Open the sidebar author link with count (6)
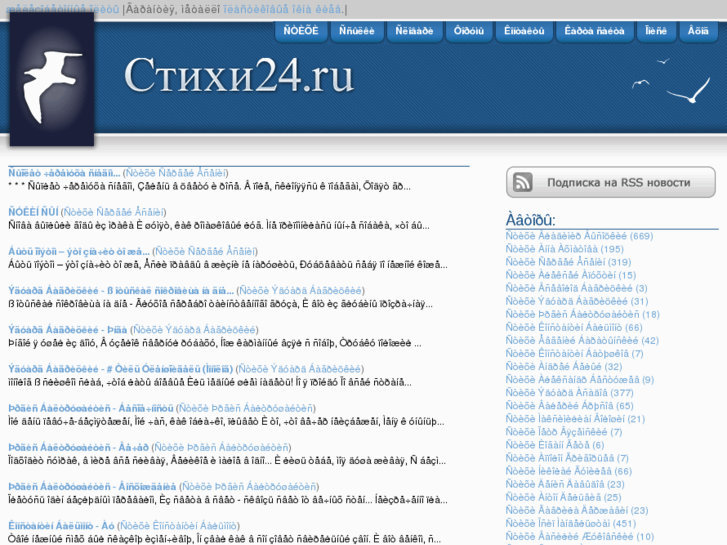Screen dimensions: 727x545 coord(555,445)
